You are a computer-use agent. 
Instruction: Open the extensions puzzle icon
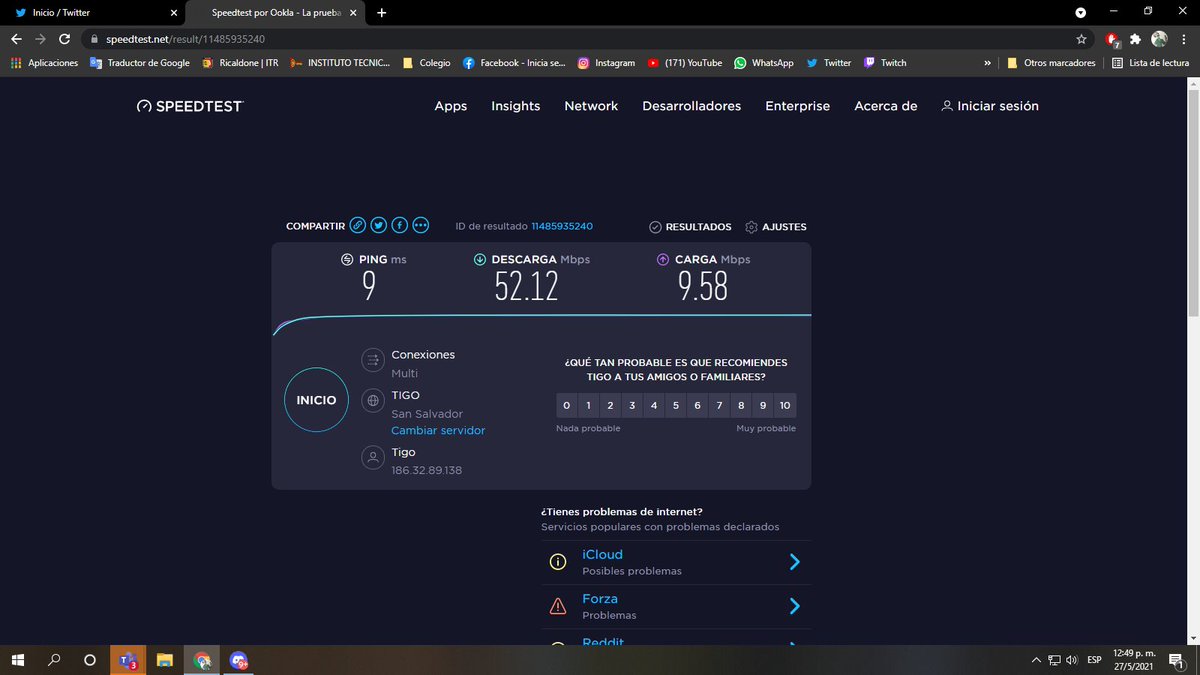click(x=1135, y=39)
